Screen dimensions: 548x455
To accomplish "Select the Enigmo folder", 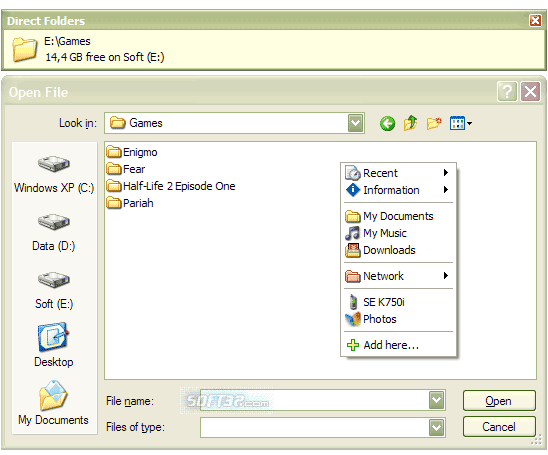I will (x=132, y=152).
